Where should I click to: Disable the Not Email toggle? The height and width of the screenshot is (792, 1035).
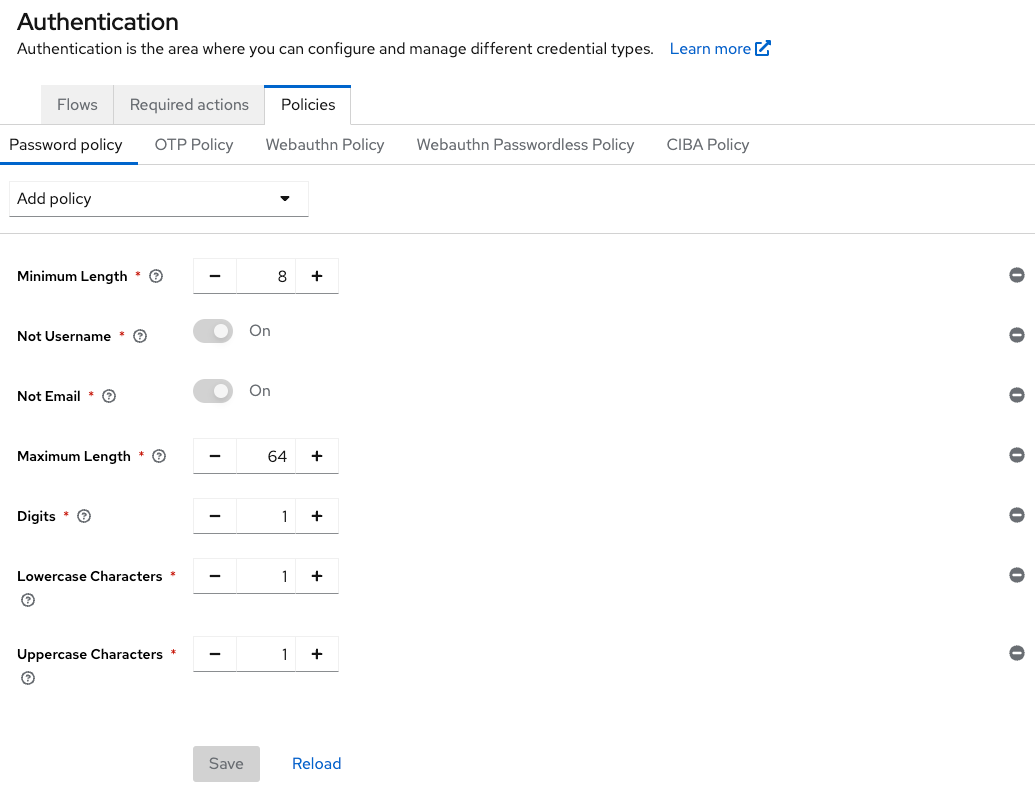[212, 391]
